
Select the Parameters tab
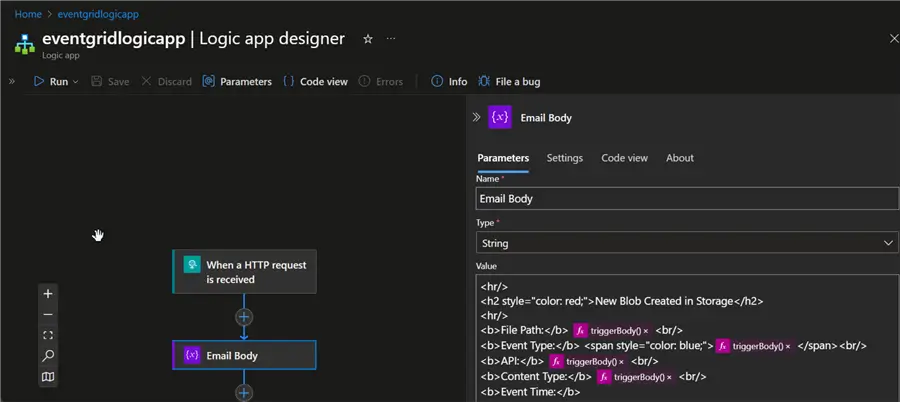[503, 158]
